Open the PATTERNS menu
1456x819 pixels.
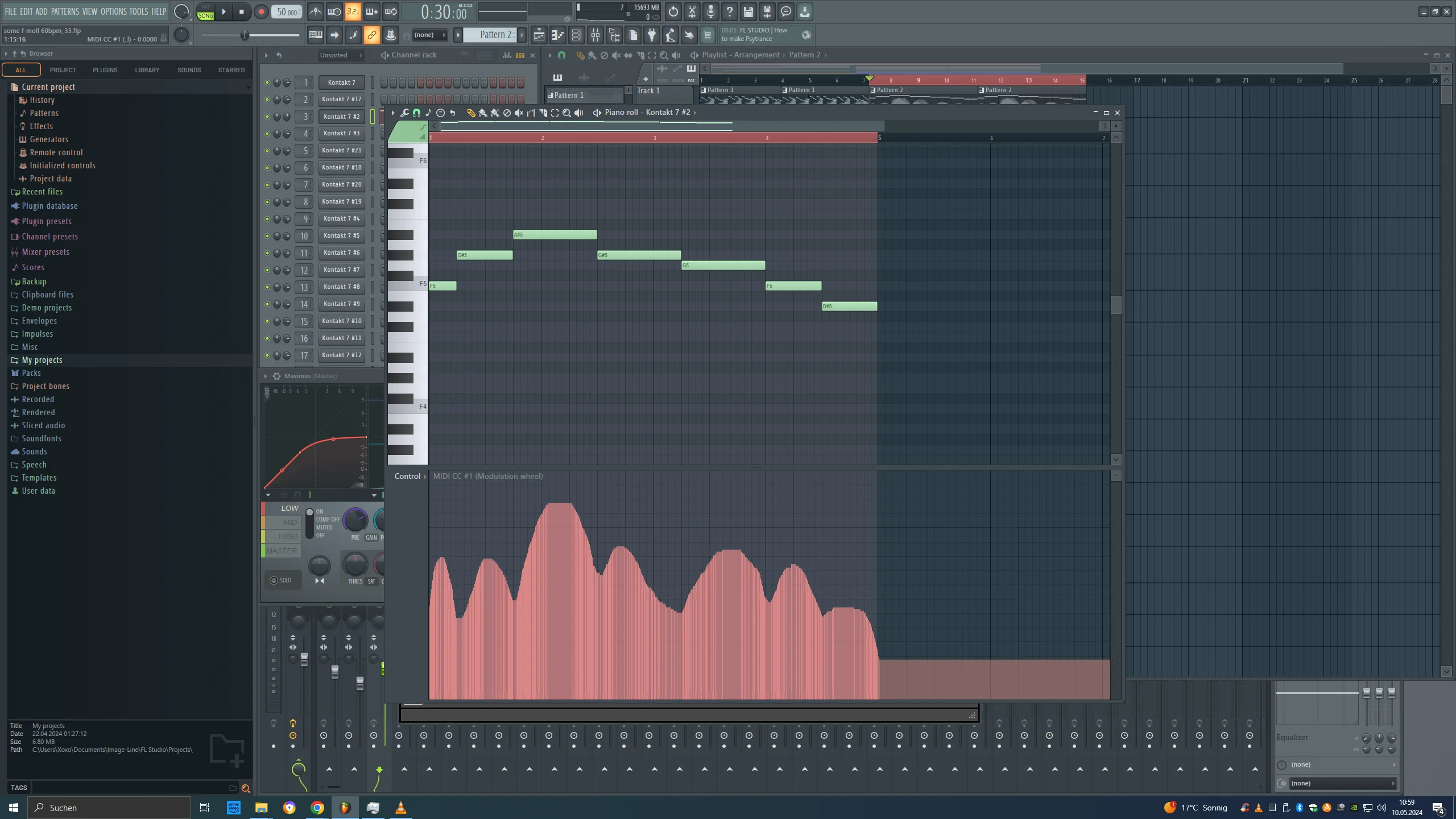pos(65,11)
